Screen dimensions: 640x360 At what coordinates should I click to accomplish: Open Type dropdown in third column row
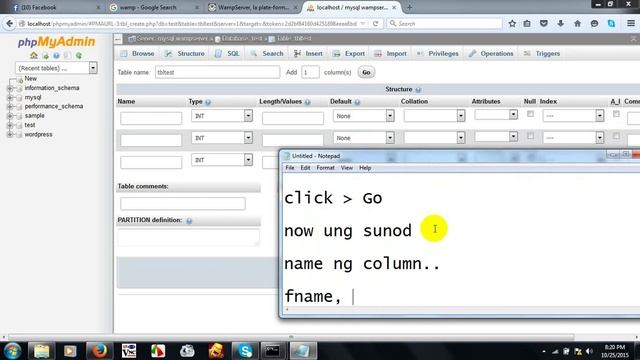click(x=222, y=160)
